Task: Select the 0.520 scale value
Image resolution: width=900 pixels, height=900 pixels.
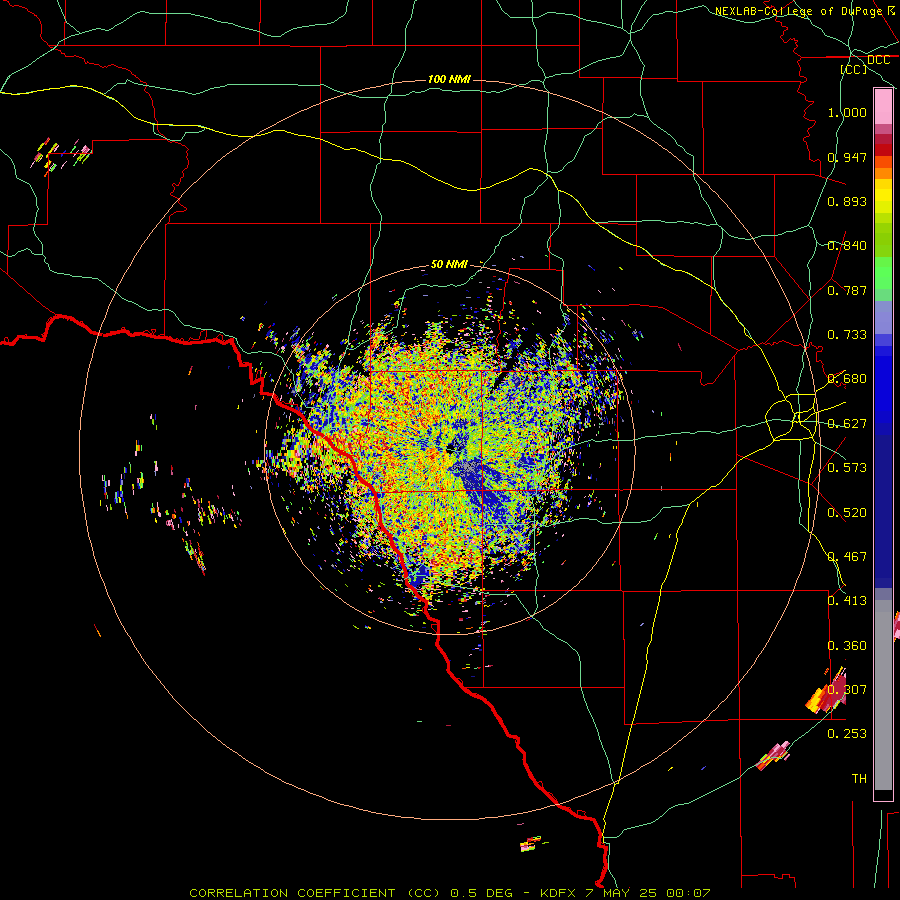Action: point(847,513)
